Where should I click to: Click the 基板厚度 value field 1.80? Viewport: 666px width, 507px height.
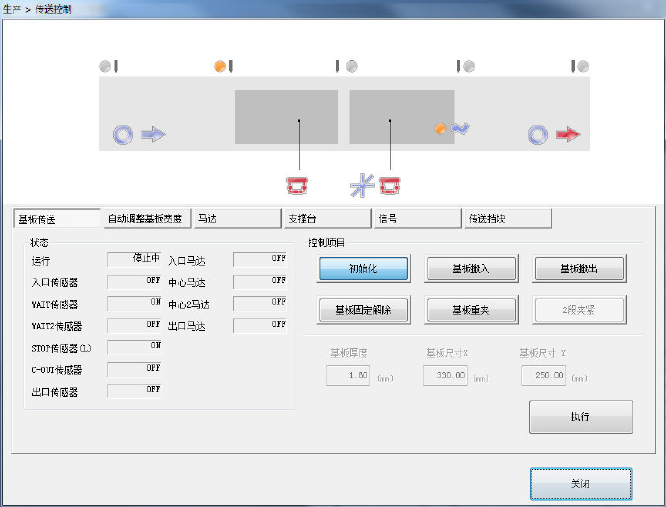click(x=348, y=375)
